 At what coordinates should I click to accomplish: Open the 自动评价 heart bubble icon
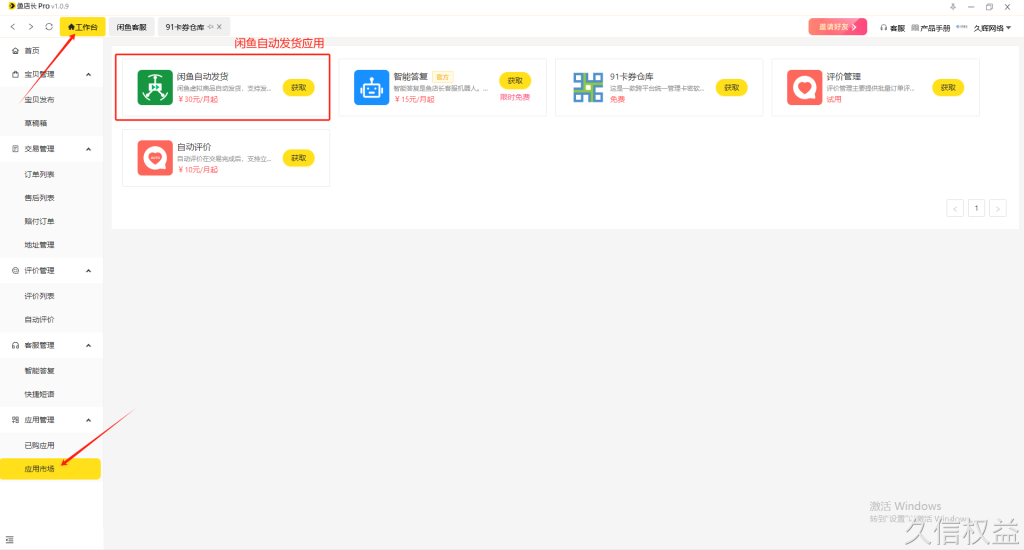(x=155, y=158)
